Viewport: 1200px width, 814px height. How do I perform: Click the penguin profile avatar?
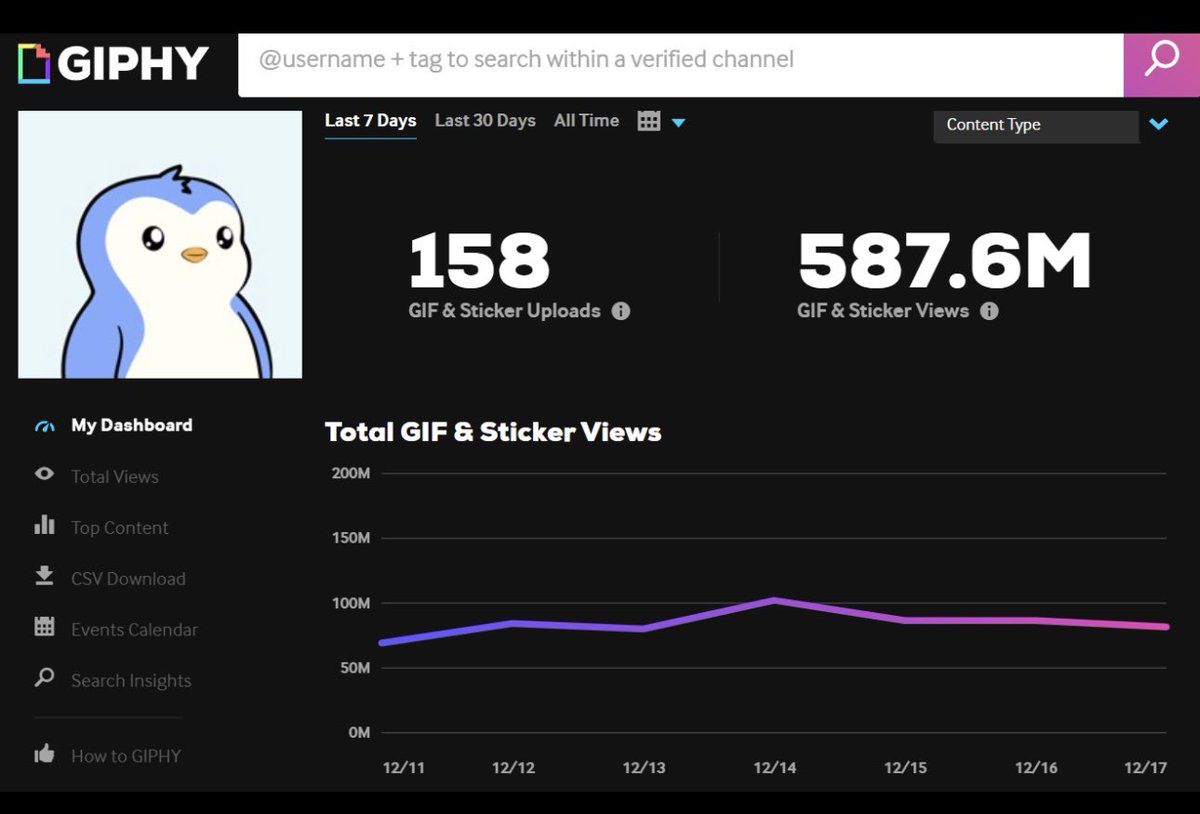tap(160, 245)
